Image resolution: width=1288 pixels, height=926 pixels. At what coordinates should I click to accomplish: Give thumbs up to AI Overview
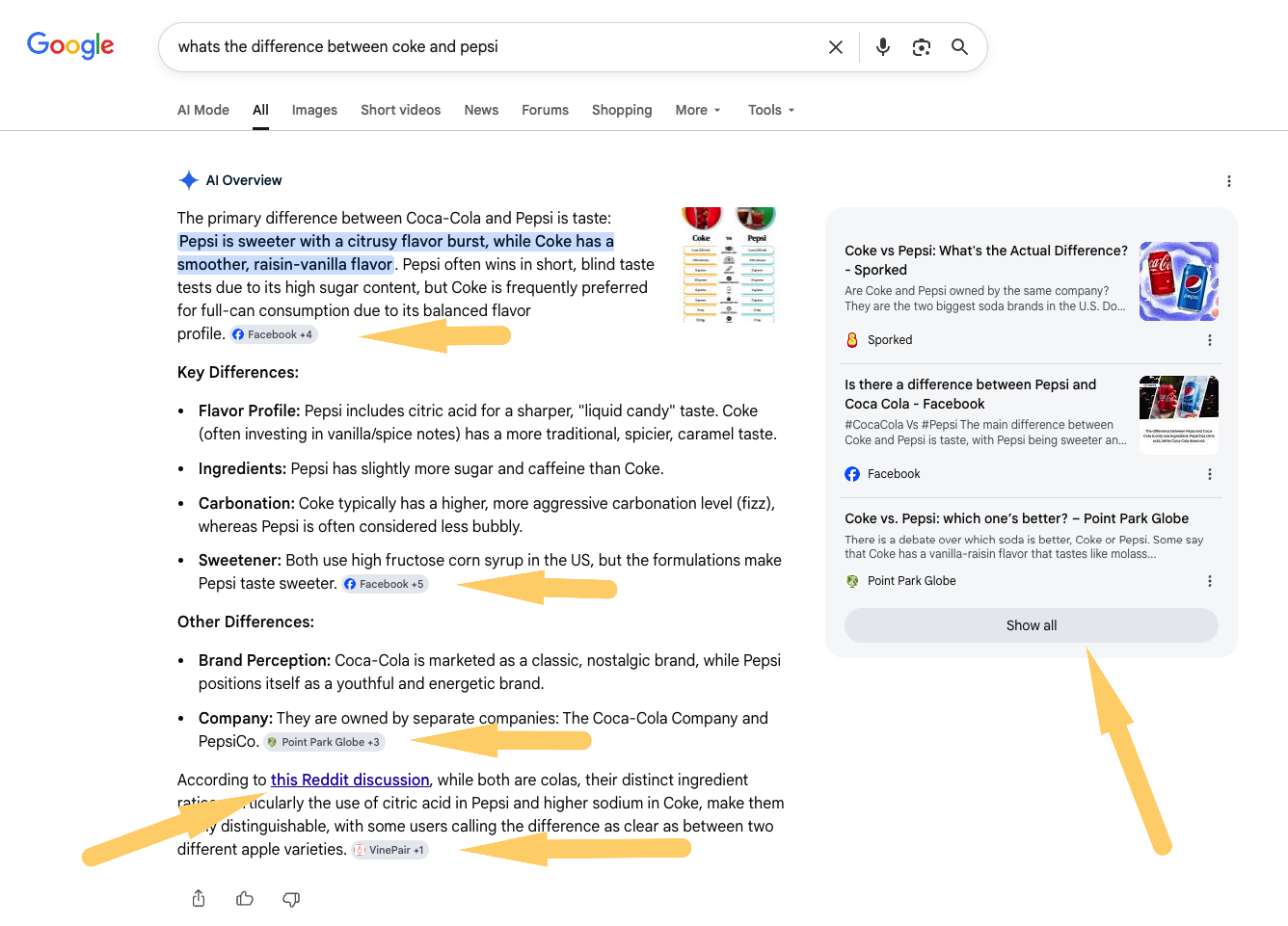245,899
